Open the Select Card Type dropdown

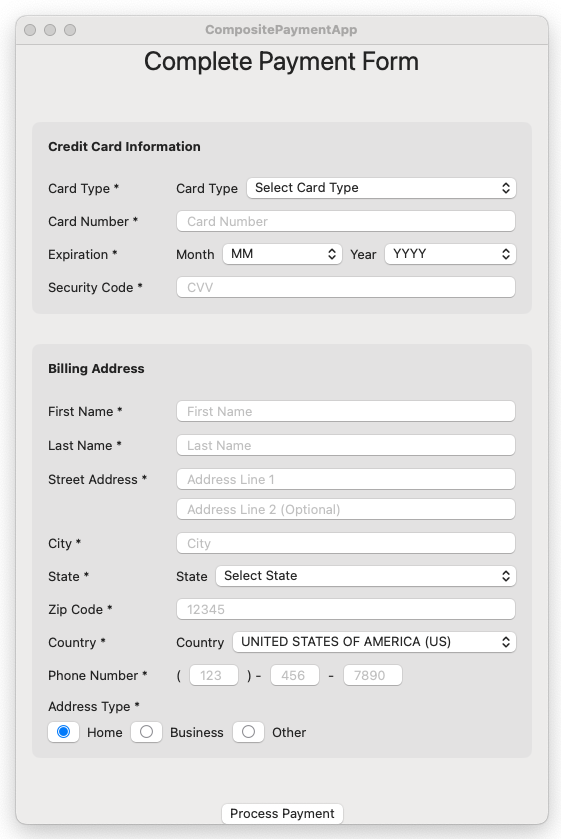tap(381, 188)
